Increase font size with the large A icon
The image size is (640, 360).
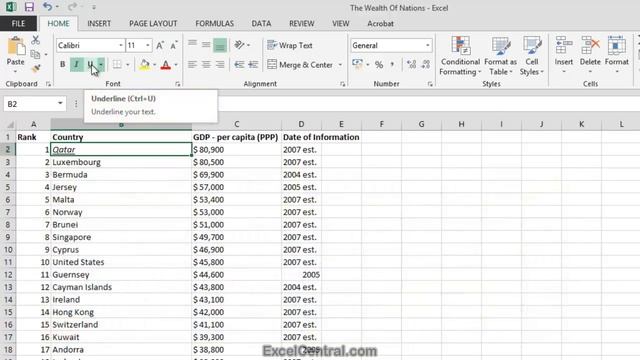160,45
